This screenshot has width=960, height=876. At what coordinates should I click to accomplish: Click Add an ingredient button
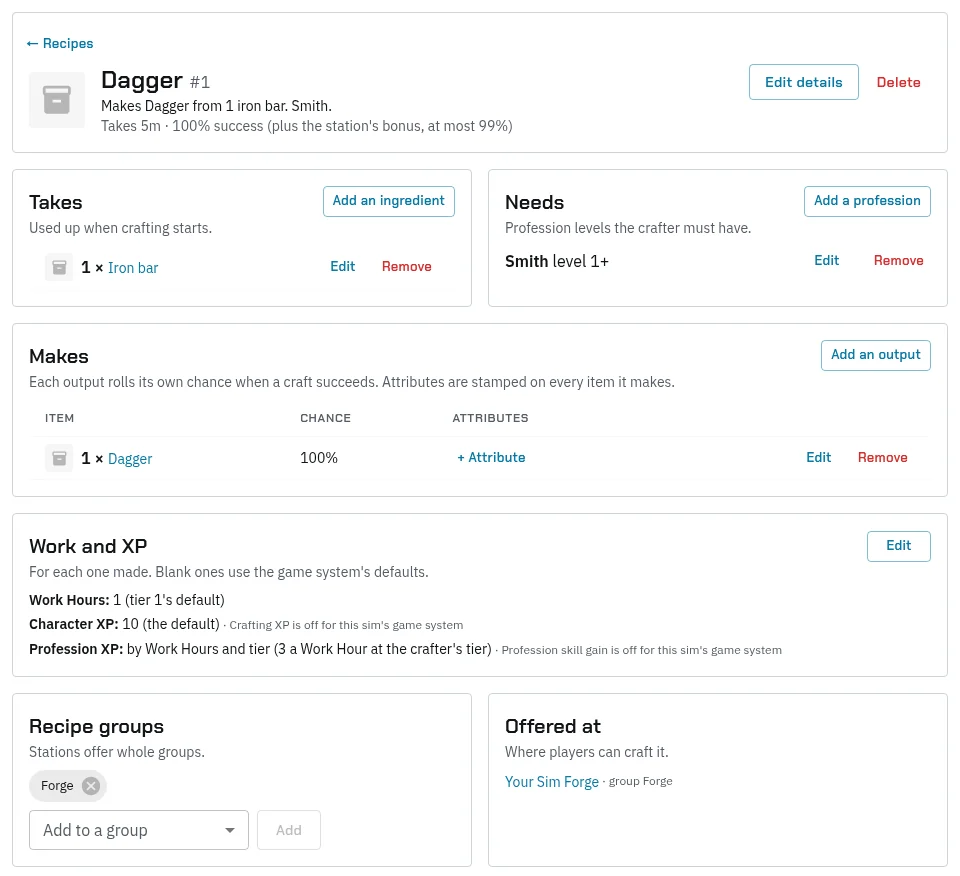[389, 201]
